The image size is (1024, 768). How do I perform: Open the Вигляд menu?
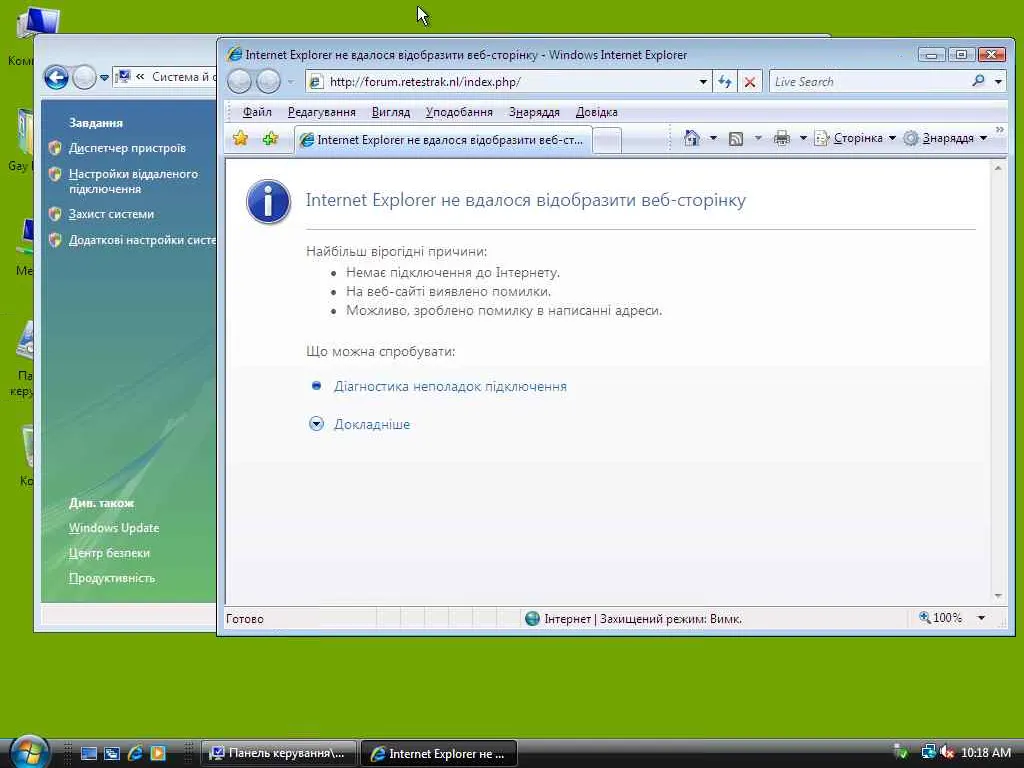tap(391, 112)
